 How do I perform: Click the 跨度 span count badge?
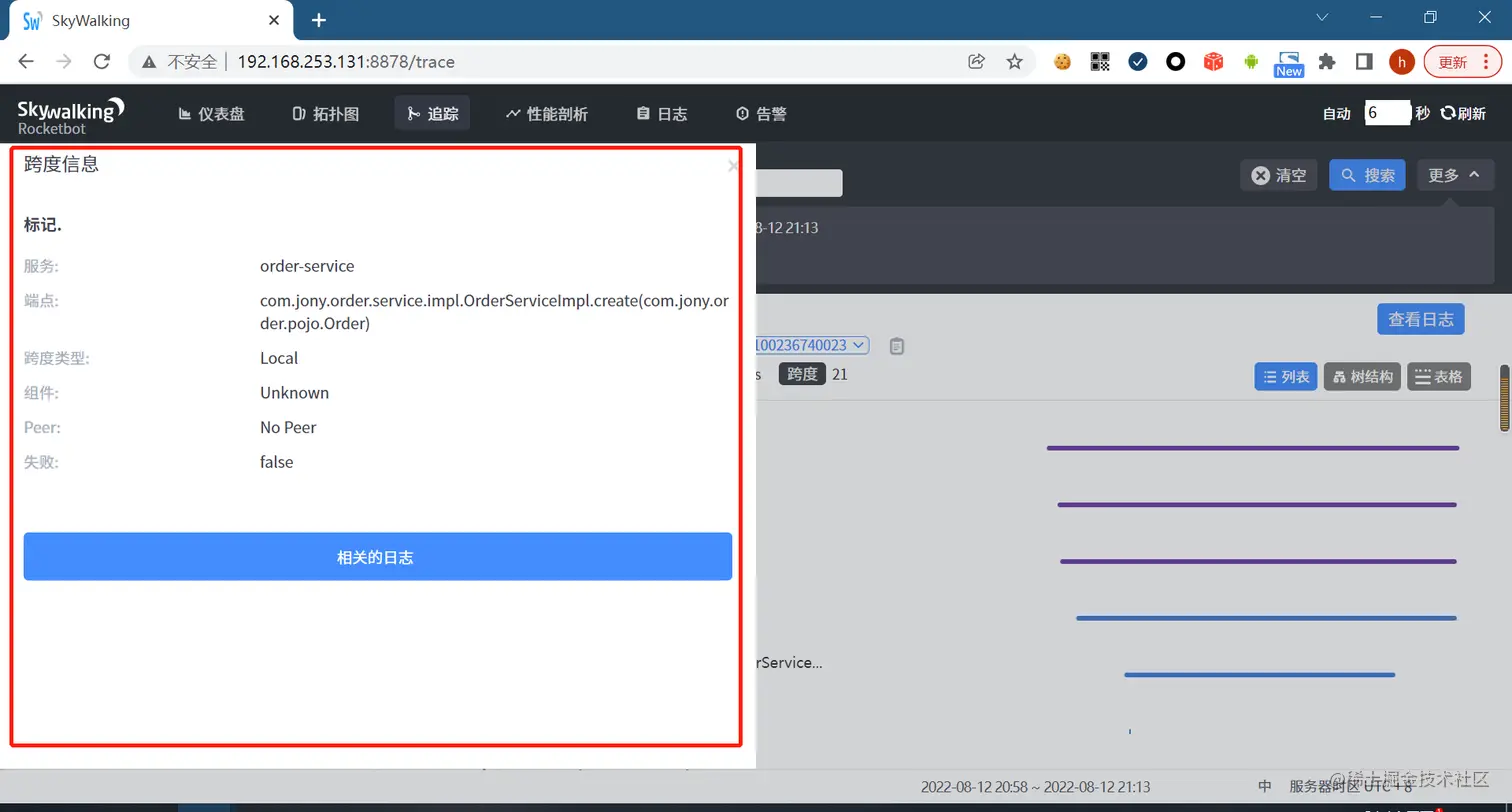802,374
